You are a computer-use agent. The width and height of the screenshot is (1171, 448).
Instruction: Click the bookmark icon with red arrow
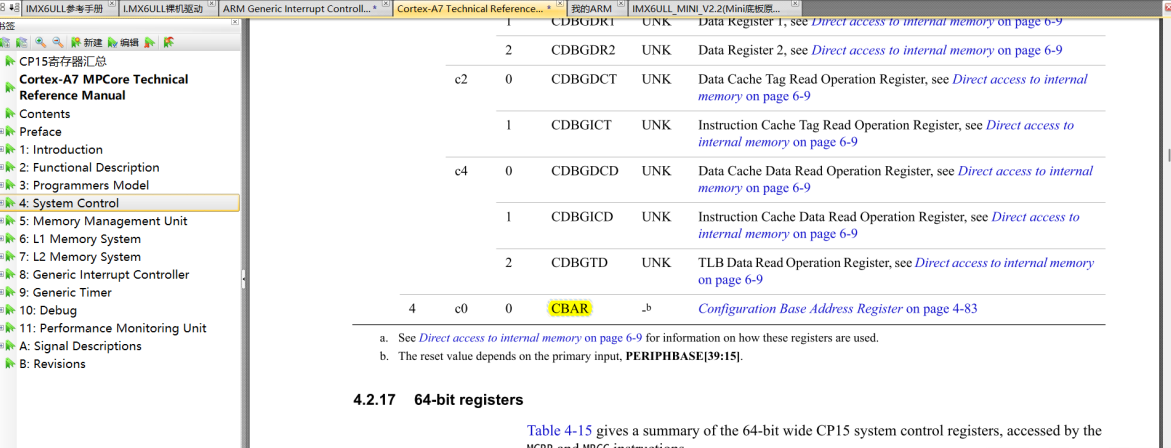(169, 43)
